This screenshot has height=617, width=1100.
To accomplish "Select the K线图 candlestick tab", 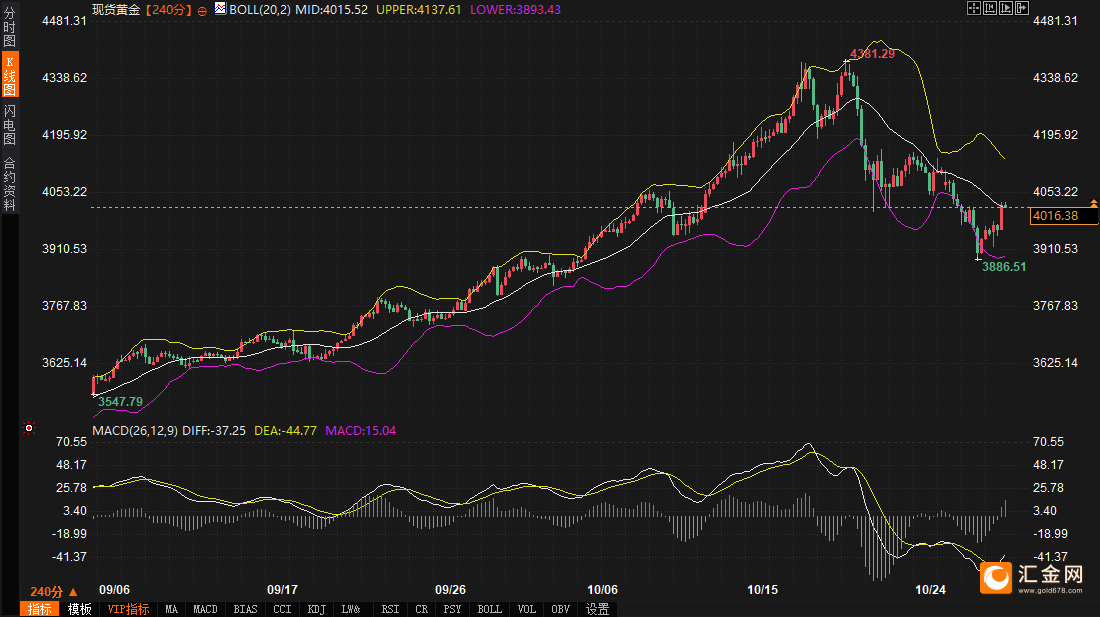I will point(9,74).
